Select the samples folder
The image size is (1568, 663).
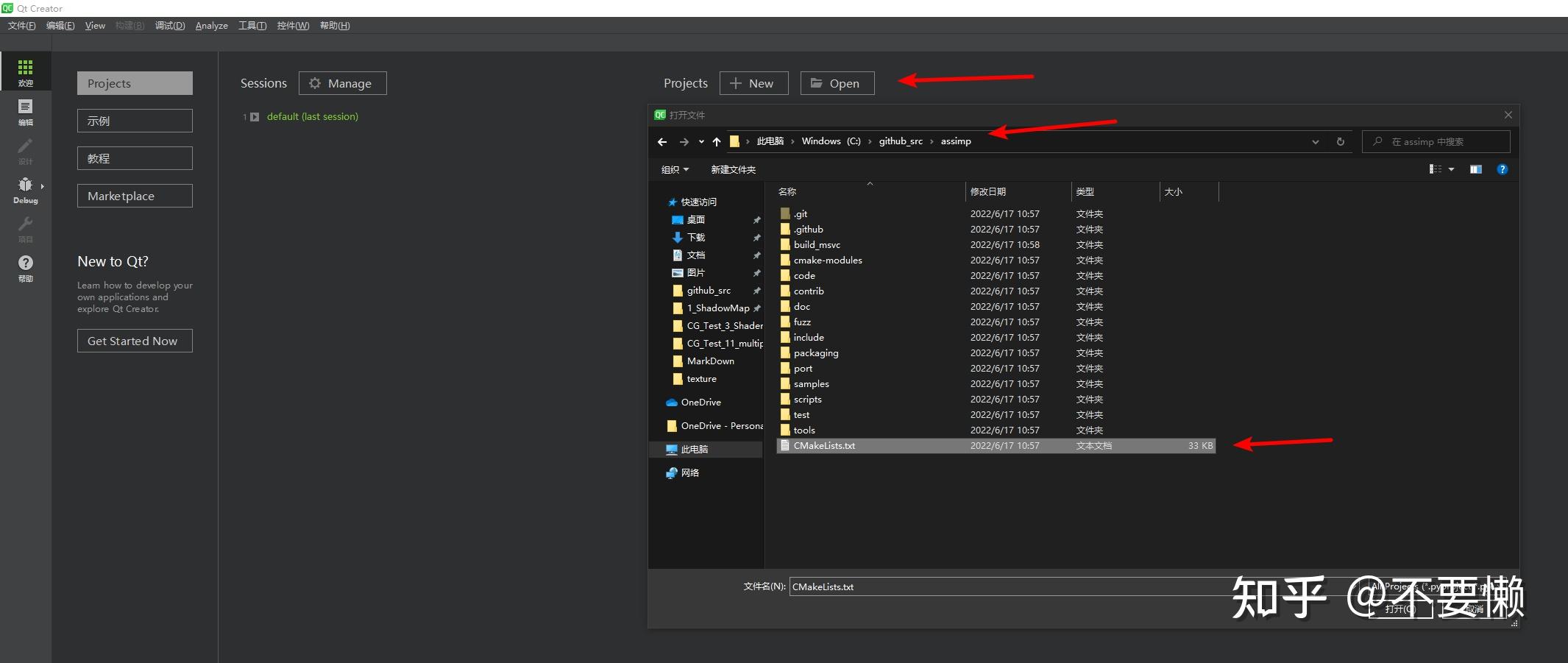coord(811,383)
